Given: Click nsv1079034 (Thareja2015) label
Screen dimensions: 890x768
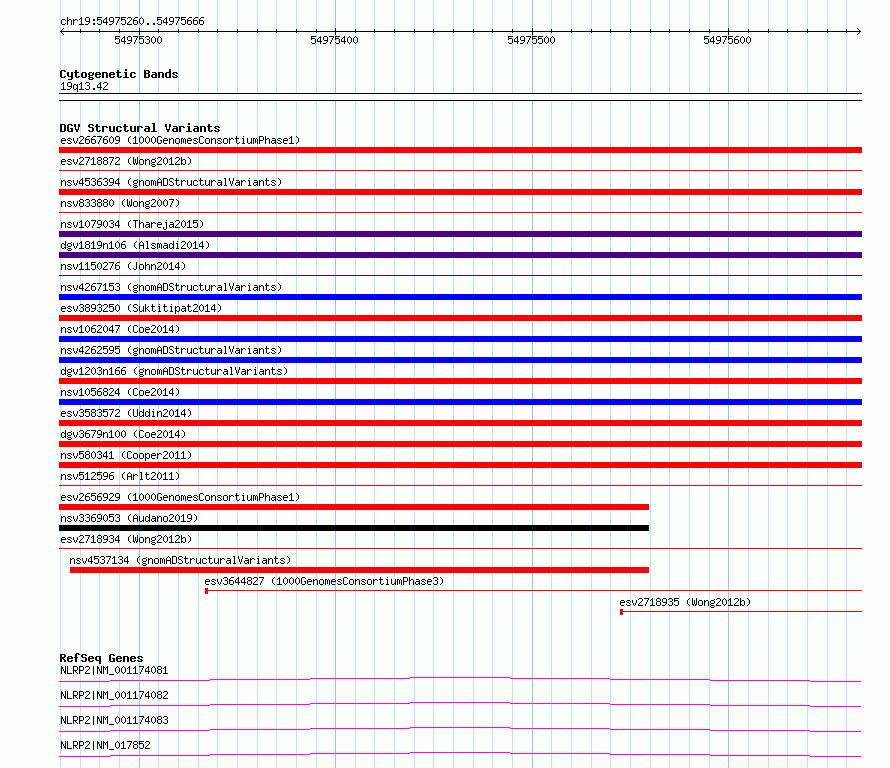Looking at the screenshot, I should click(132, 224).
